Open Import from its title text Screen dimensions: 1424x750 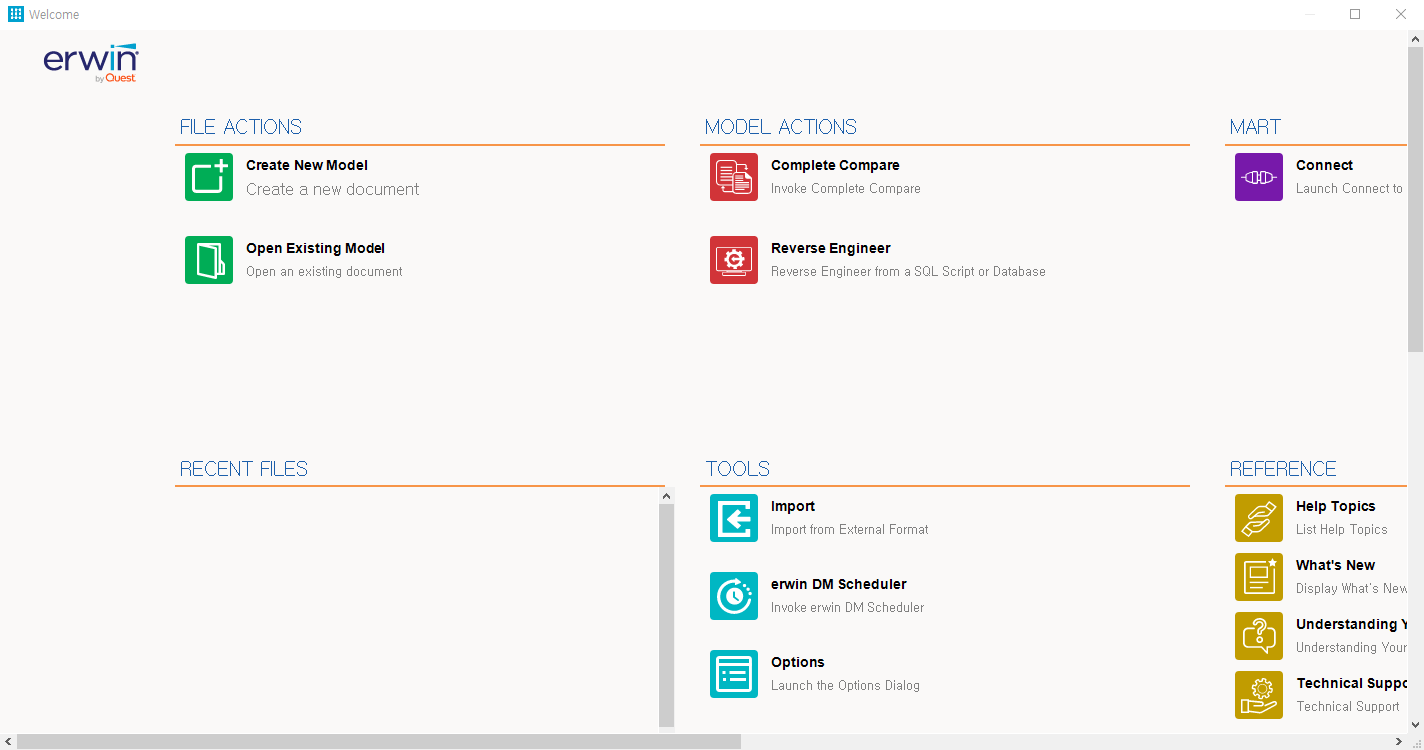click(x=793, y=506)
